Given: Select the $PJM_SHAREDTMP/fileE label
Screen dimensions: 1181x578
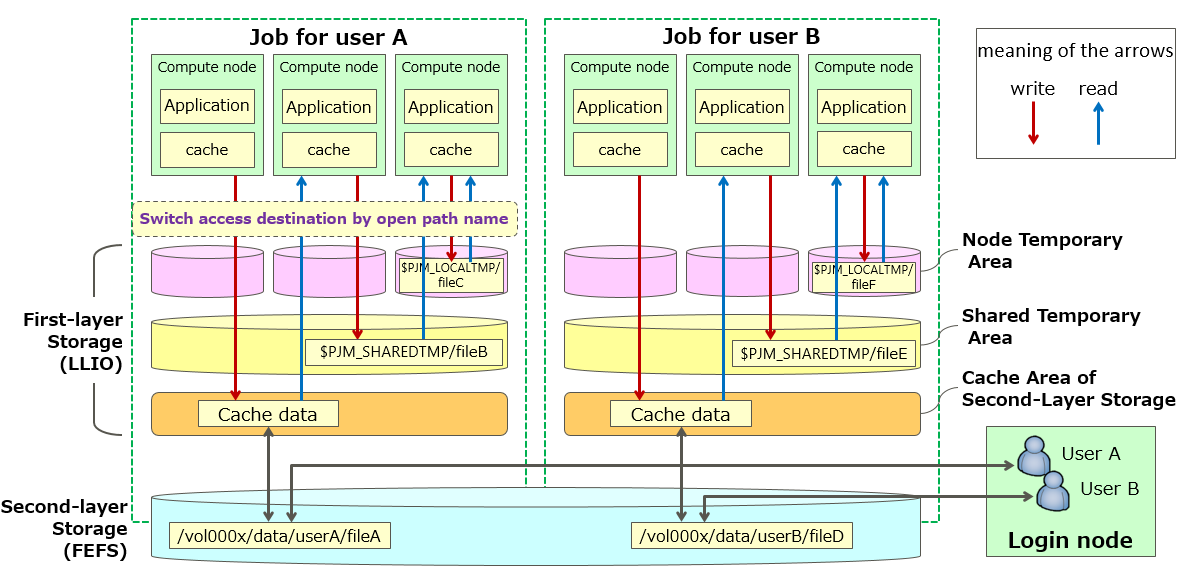Looking at the screenshot, I should coord(824,353).
